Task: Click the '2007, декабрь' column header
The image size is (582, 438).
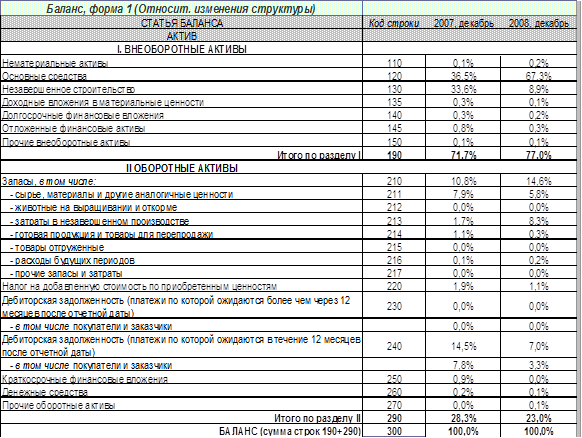Action: pos(463,23)
